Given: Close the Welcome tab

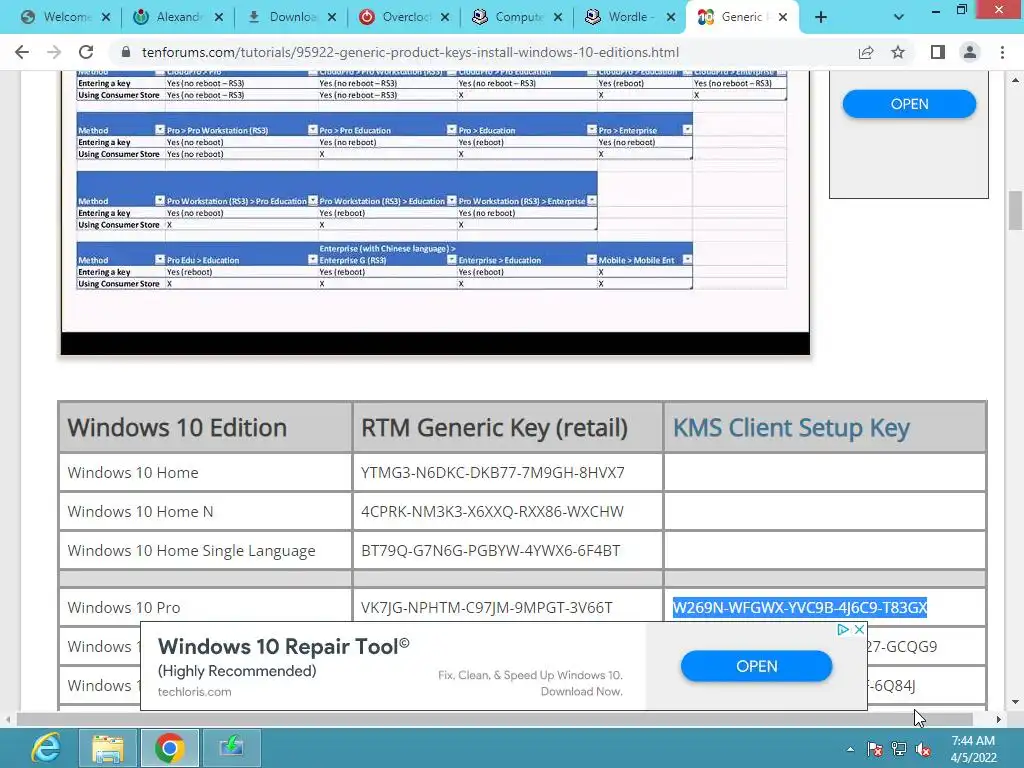Looking at the screenshot, I should tap(106, 18).
